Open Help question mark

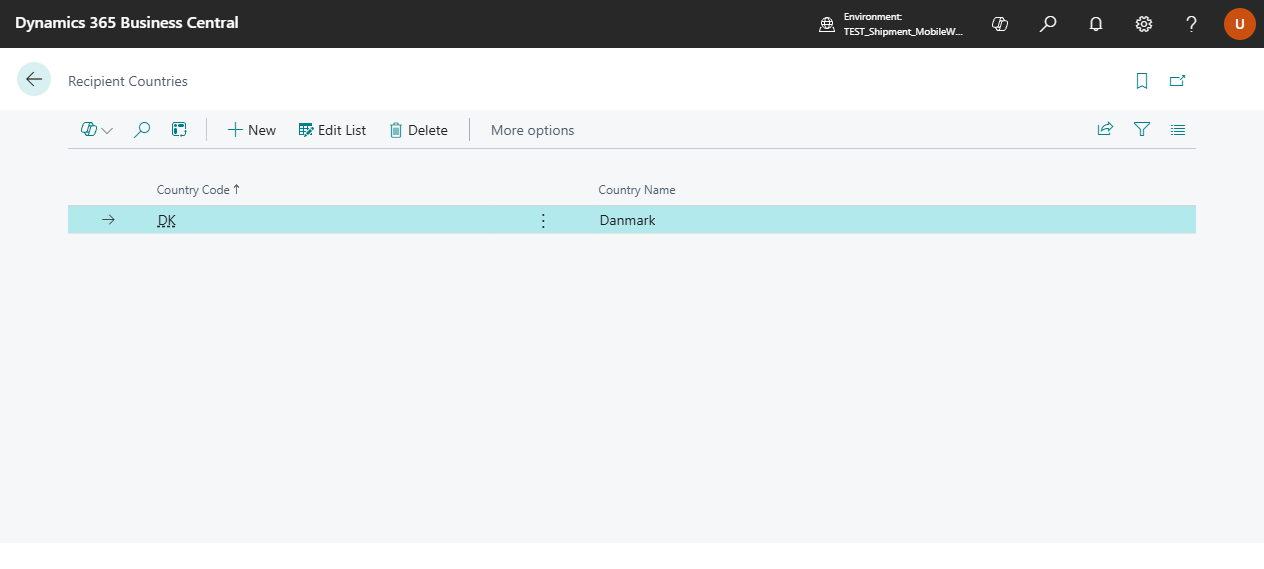[x=1192, y=24]
